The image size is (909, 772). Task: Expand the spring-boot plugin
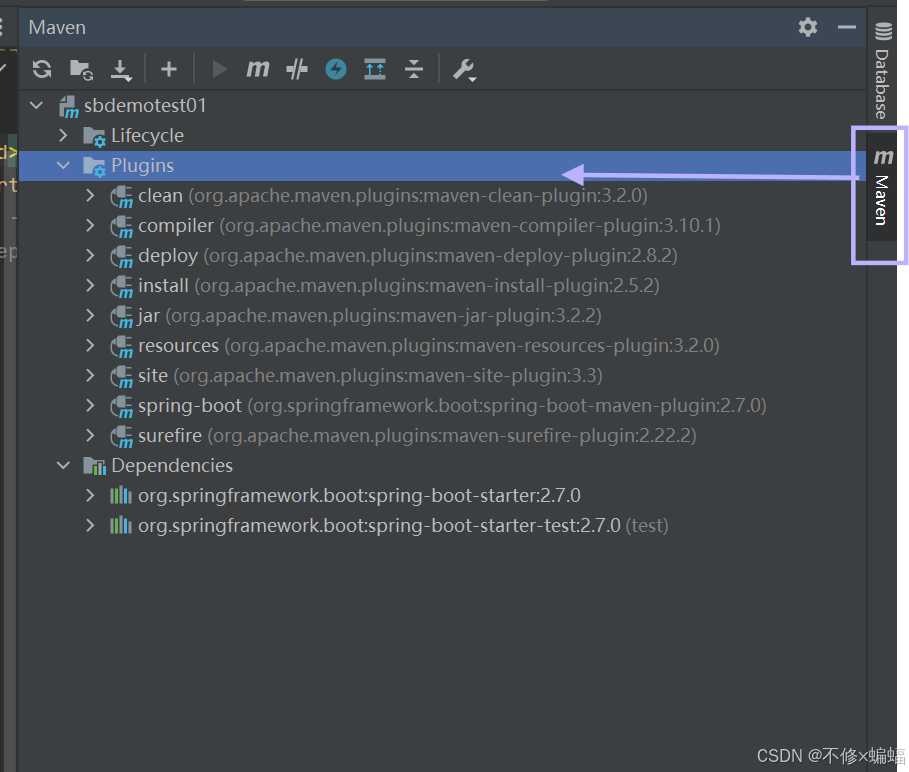coord(90,405)
